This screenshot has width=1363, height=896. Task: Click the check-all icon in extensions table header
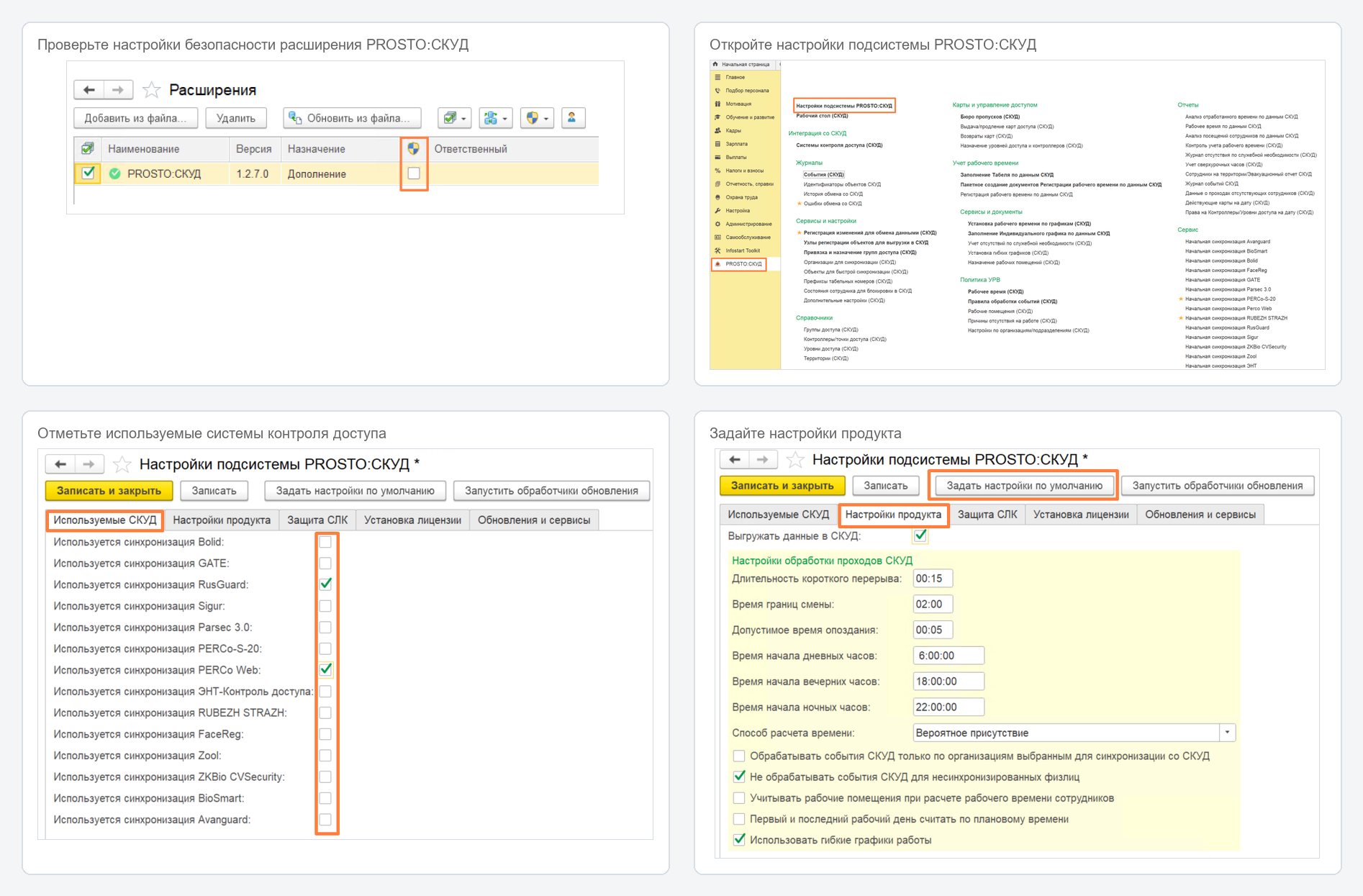(87, 148)
